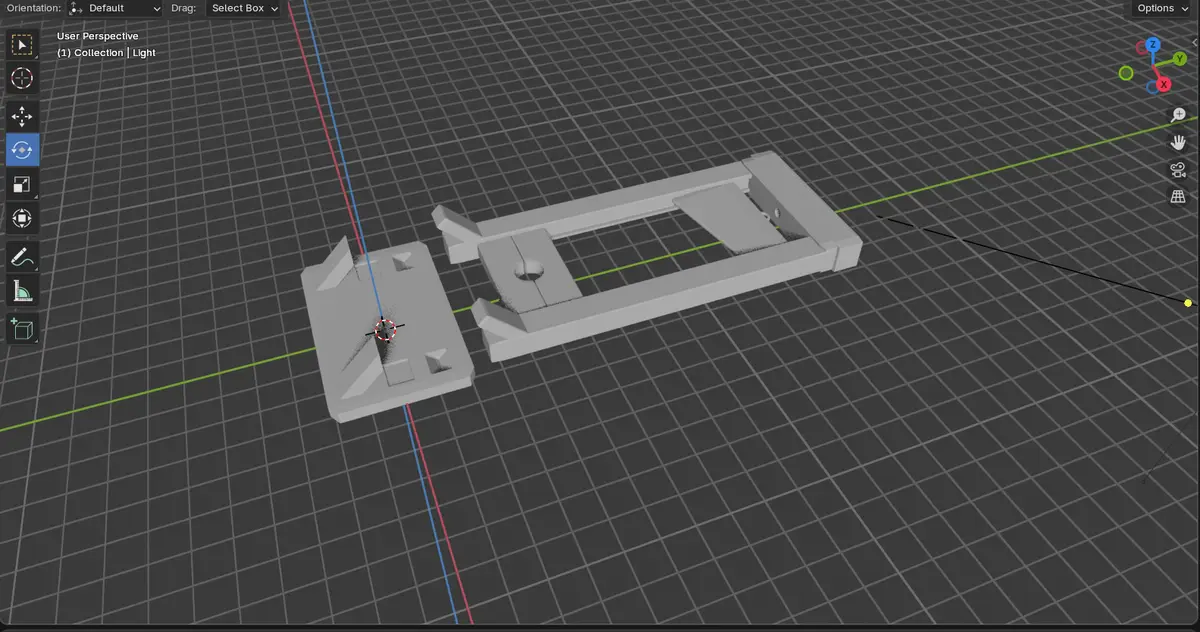Click the Y axis on navigation gizmo
The image size is (1200, 632).
(1179, 60)
